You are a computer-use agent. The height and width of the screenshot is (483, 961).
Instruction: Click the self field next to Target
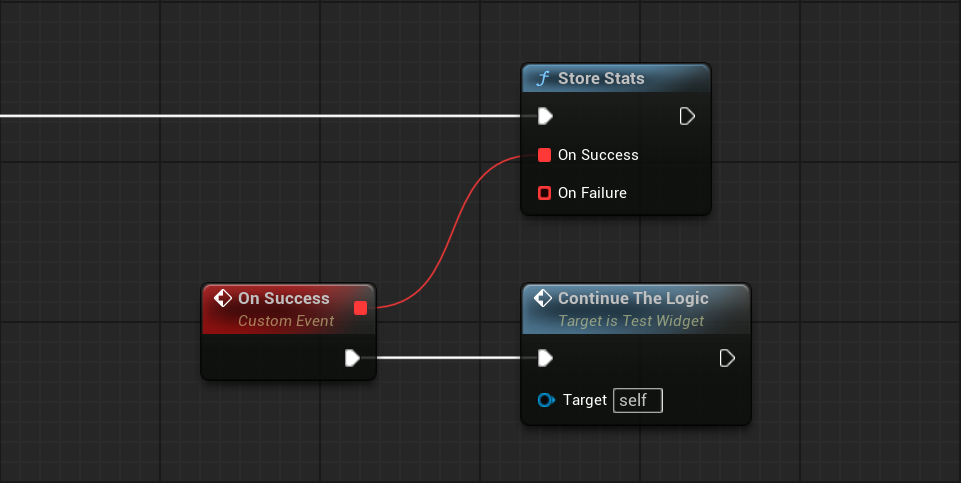coord(637,400)
